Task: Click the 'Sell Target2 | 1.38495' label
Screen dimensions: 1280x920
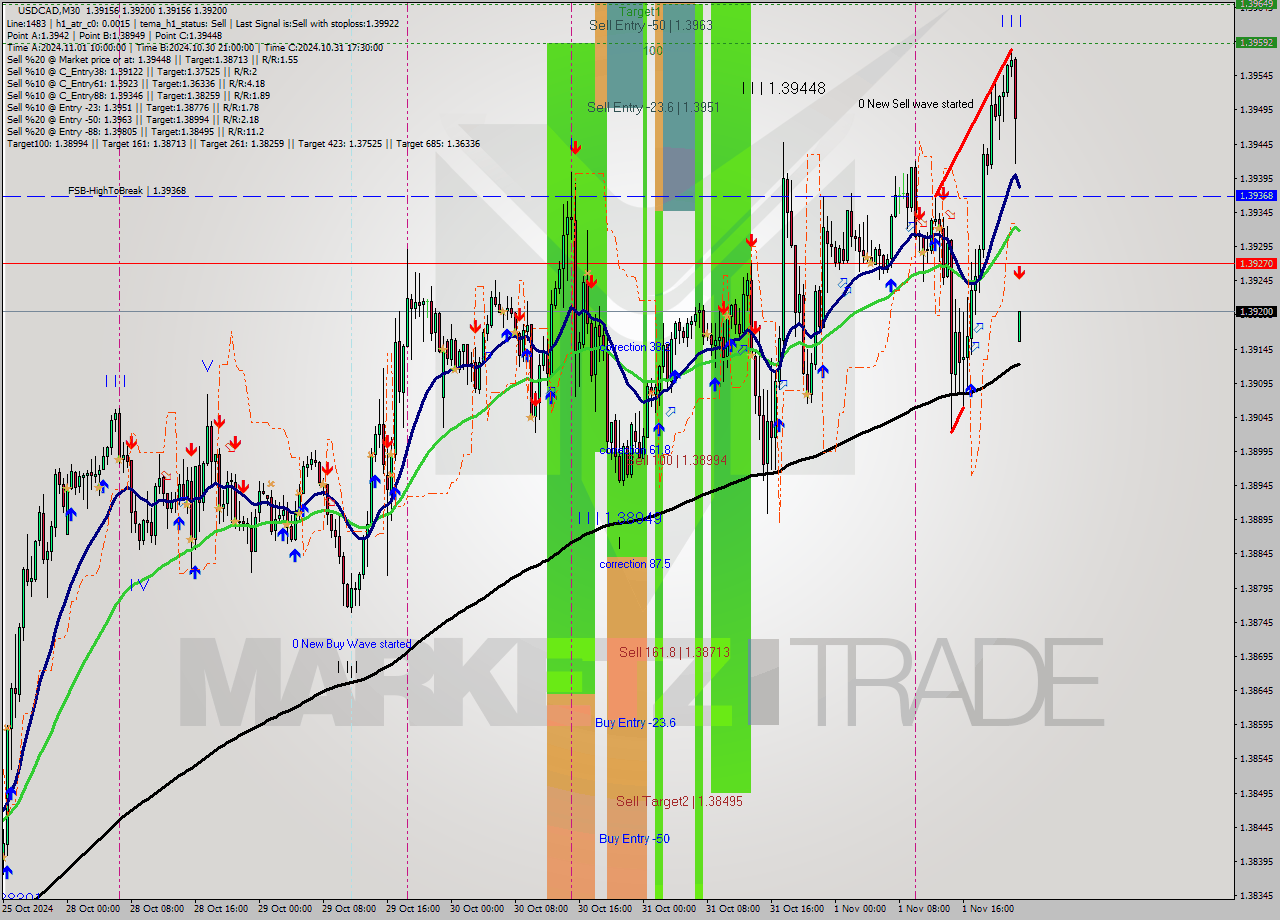Action: pyautogui.click(x=679, y=801)
